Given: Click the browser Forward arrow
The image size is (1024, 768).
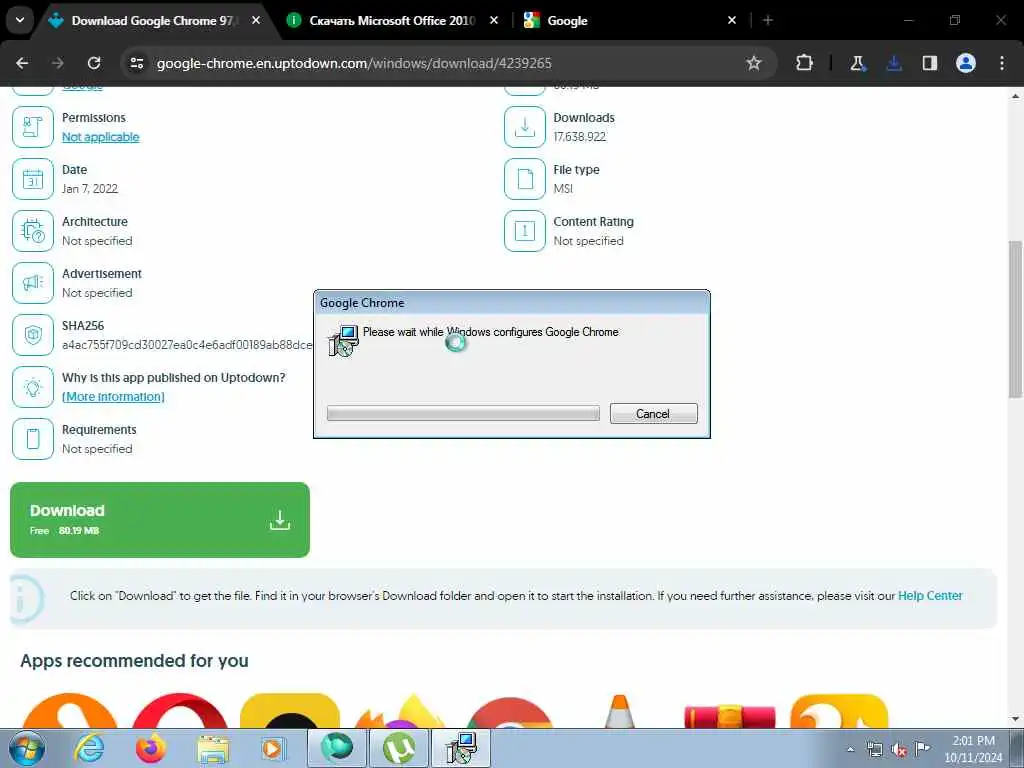Looking at the screenshot, I should pyautogui.click(x=58, y=63).
